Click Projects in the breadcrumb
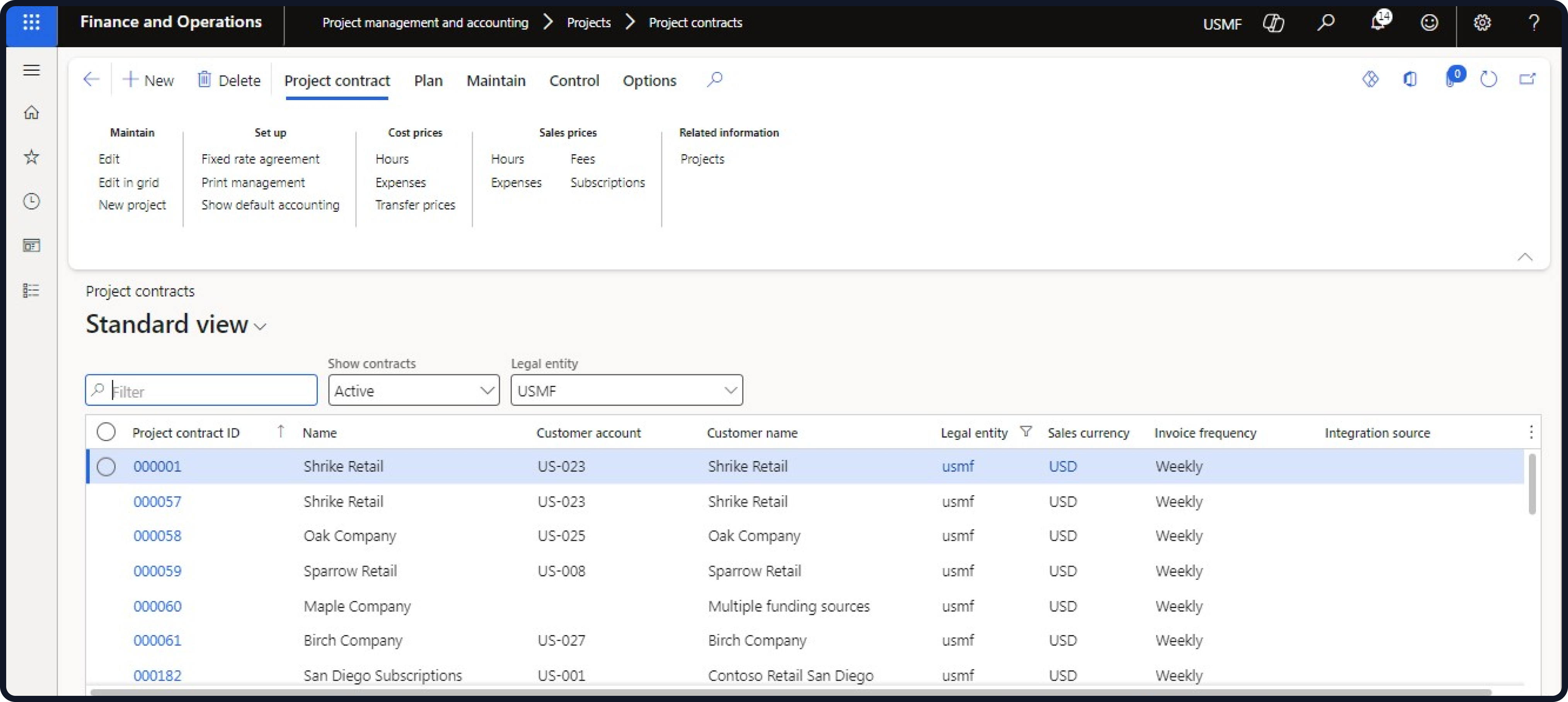This screenshot has height=702, width=1568. 589,22
